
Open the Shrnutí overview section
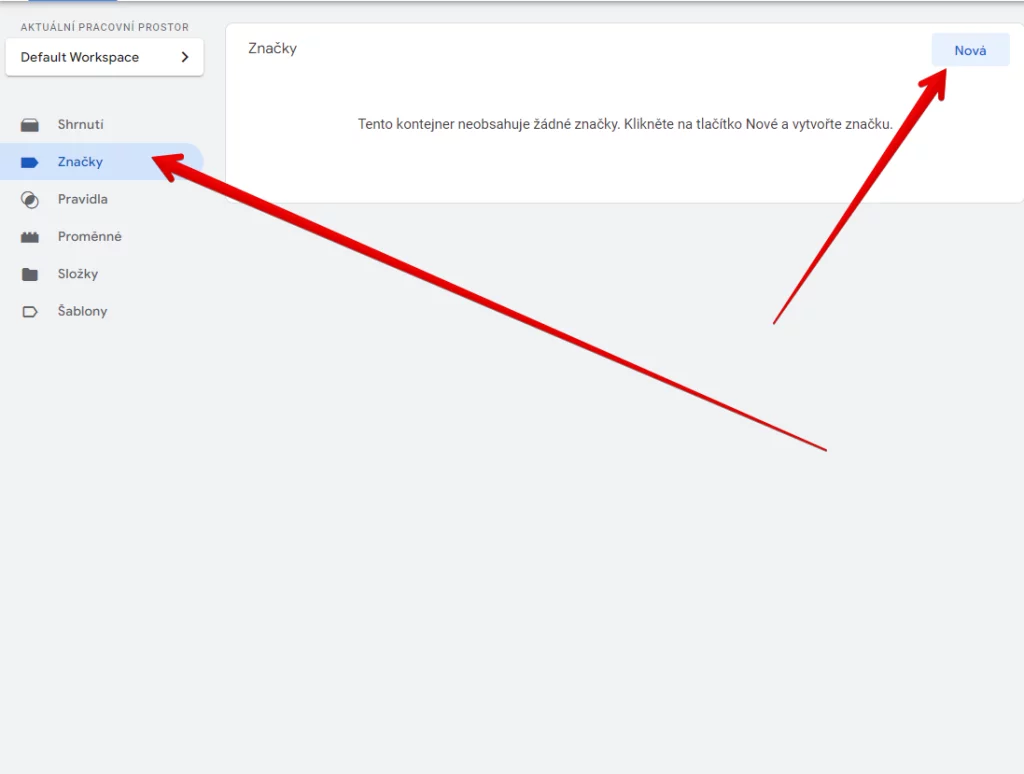click(x=101, y=125)
